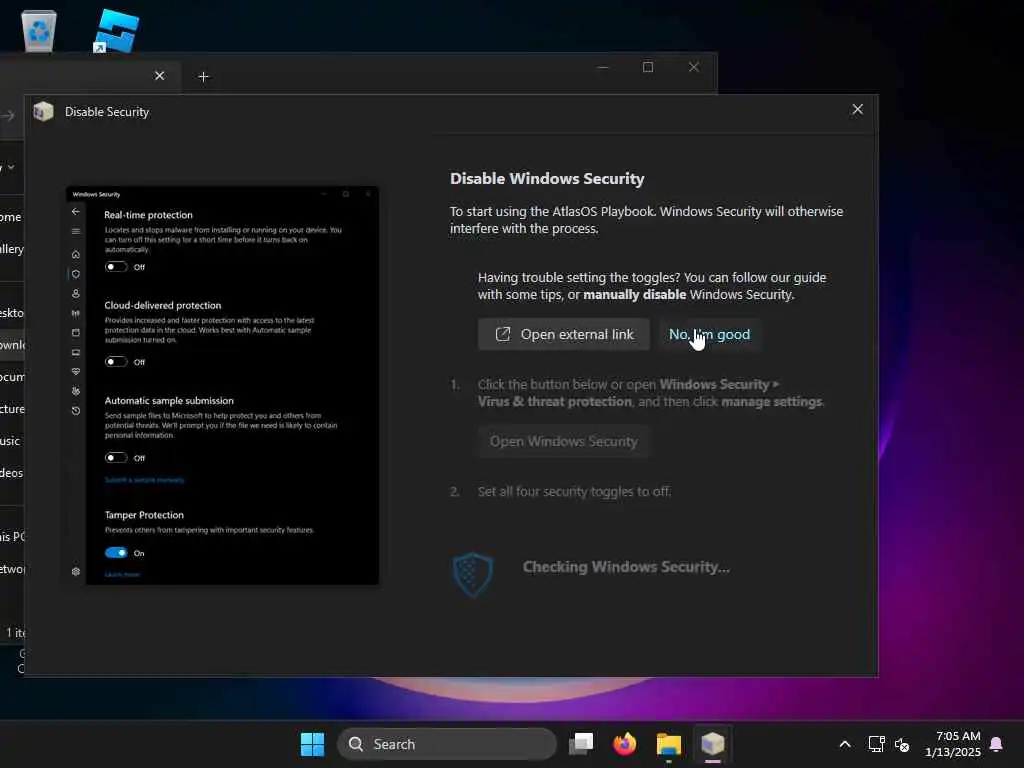The width and height of the screenshot is (1024, 768).
Task: Open the Recycle Bin desktop icon
Action: pos(39,30)
